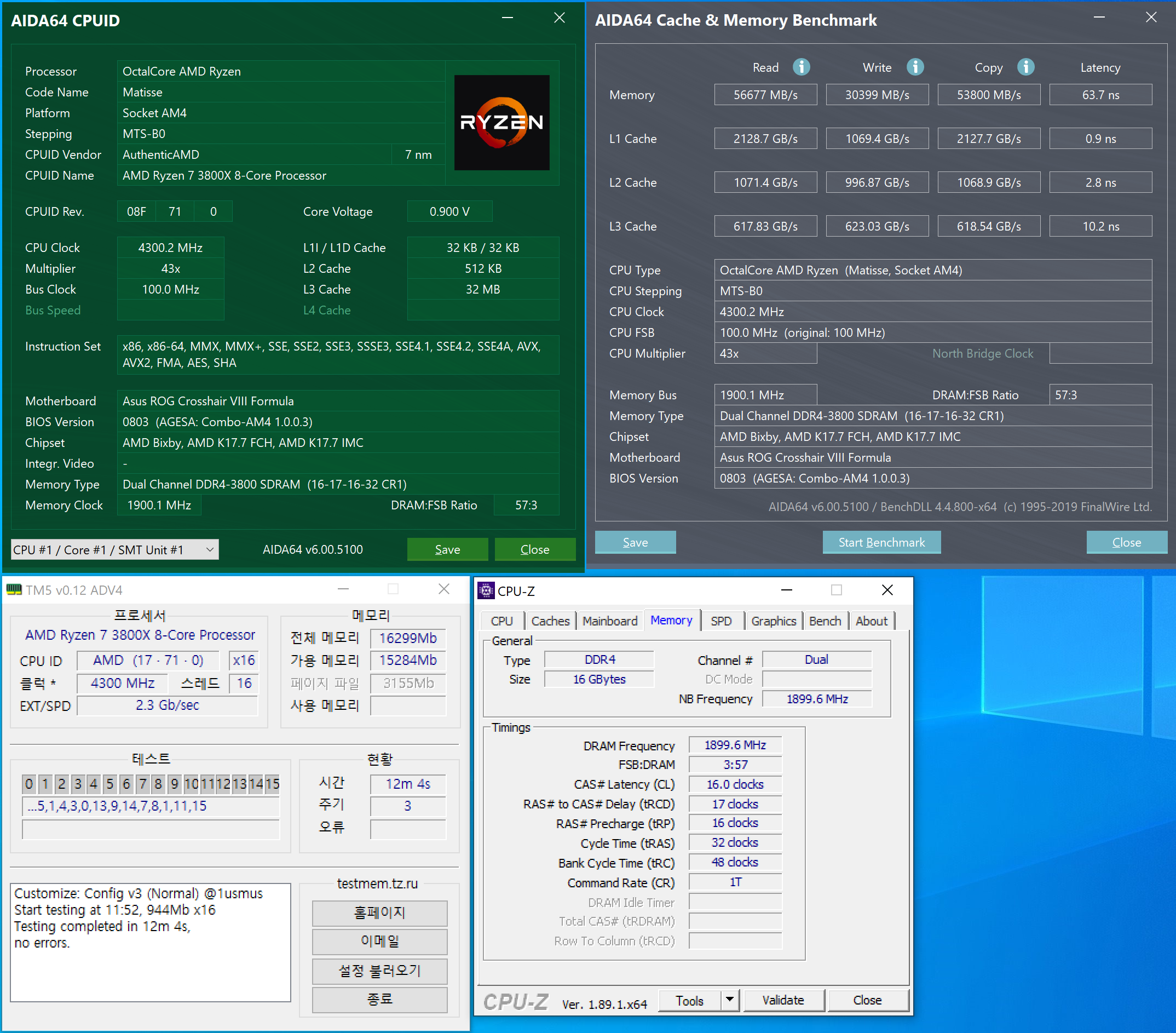Click the Start Benchmark button

pos(881,542)
